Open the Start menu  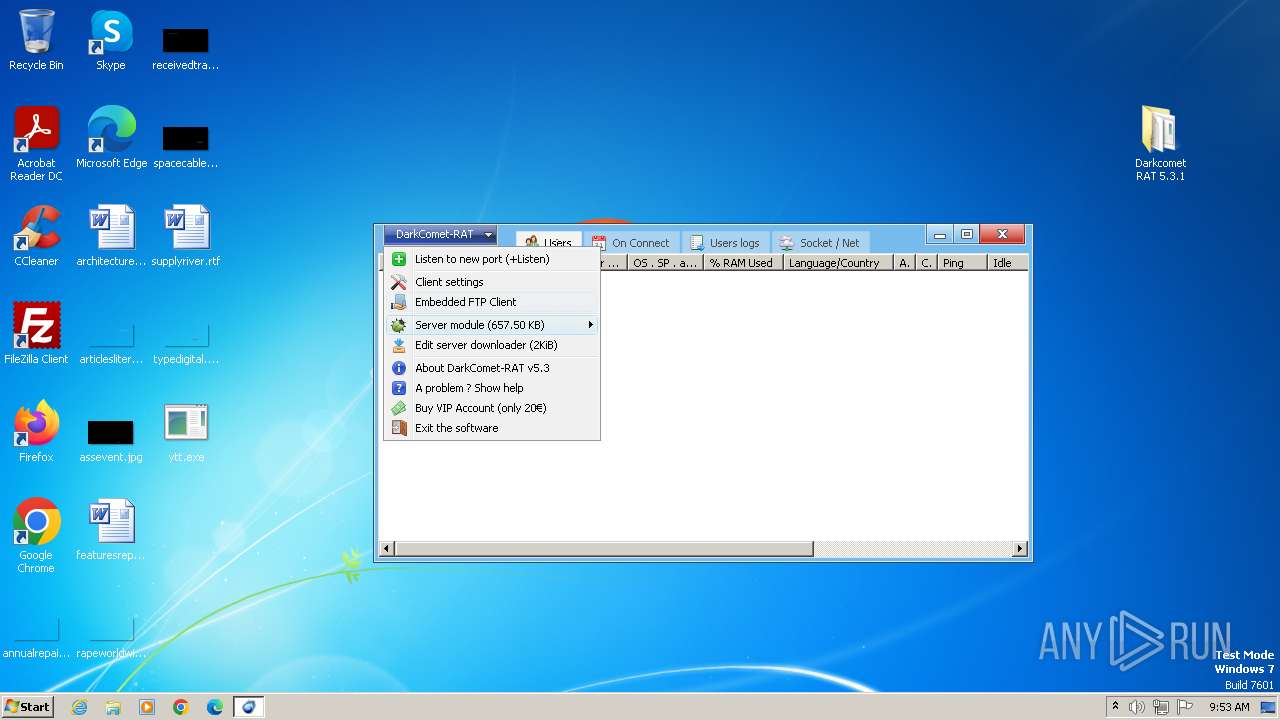pyautogui.click(x=27, y=706)
